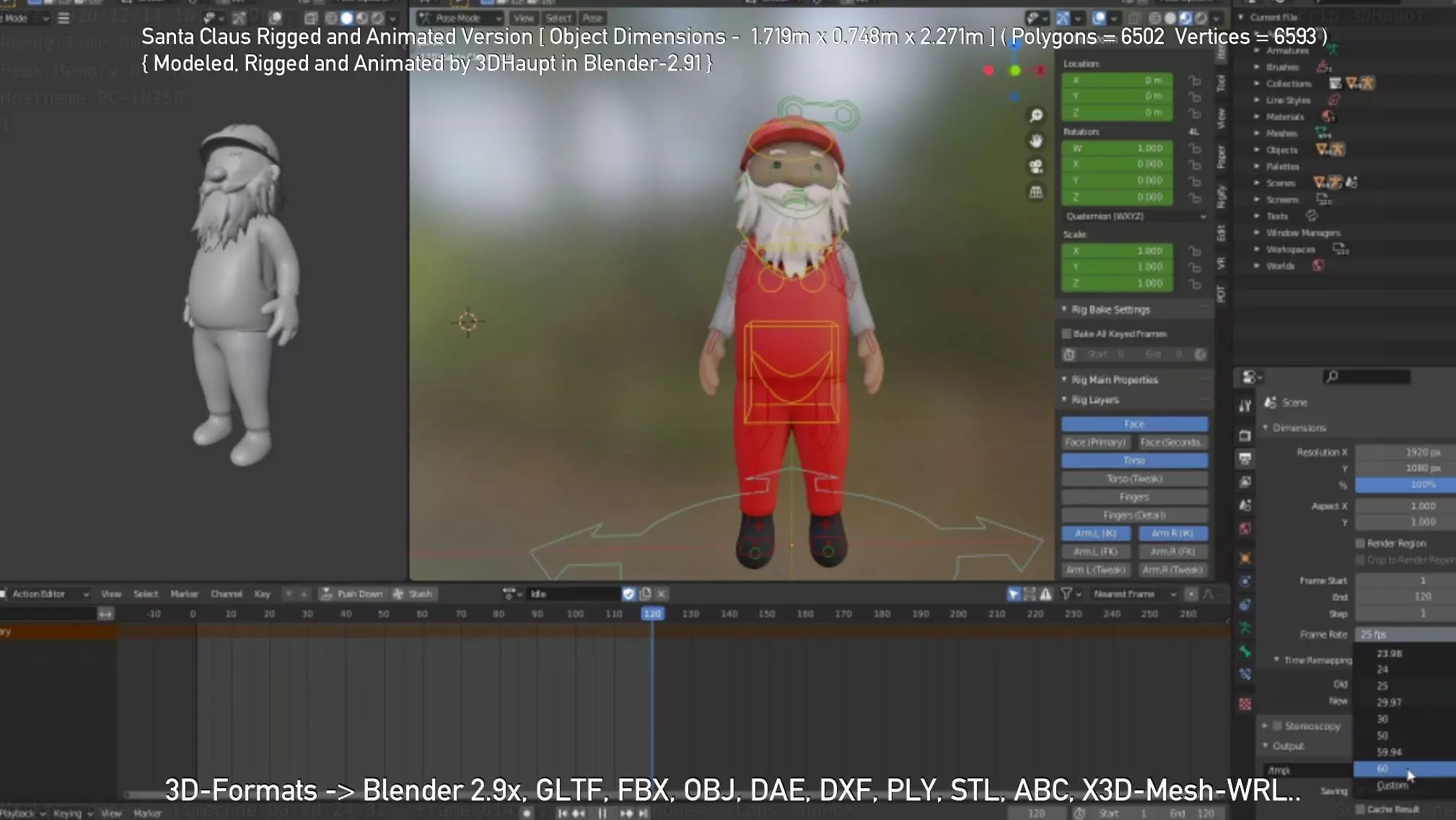
Task: Toggle the Torso rig layer
Action: click(1134, 461)
